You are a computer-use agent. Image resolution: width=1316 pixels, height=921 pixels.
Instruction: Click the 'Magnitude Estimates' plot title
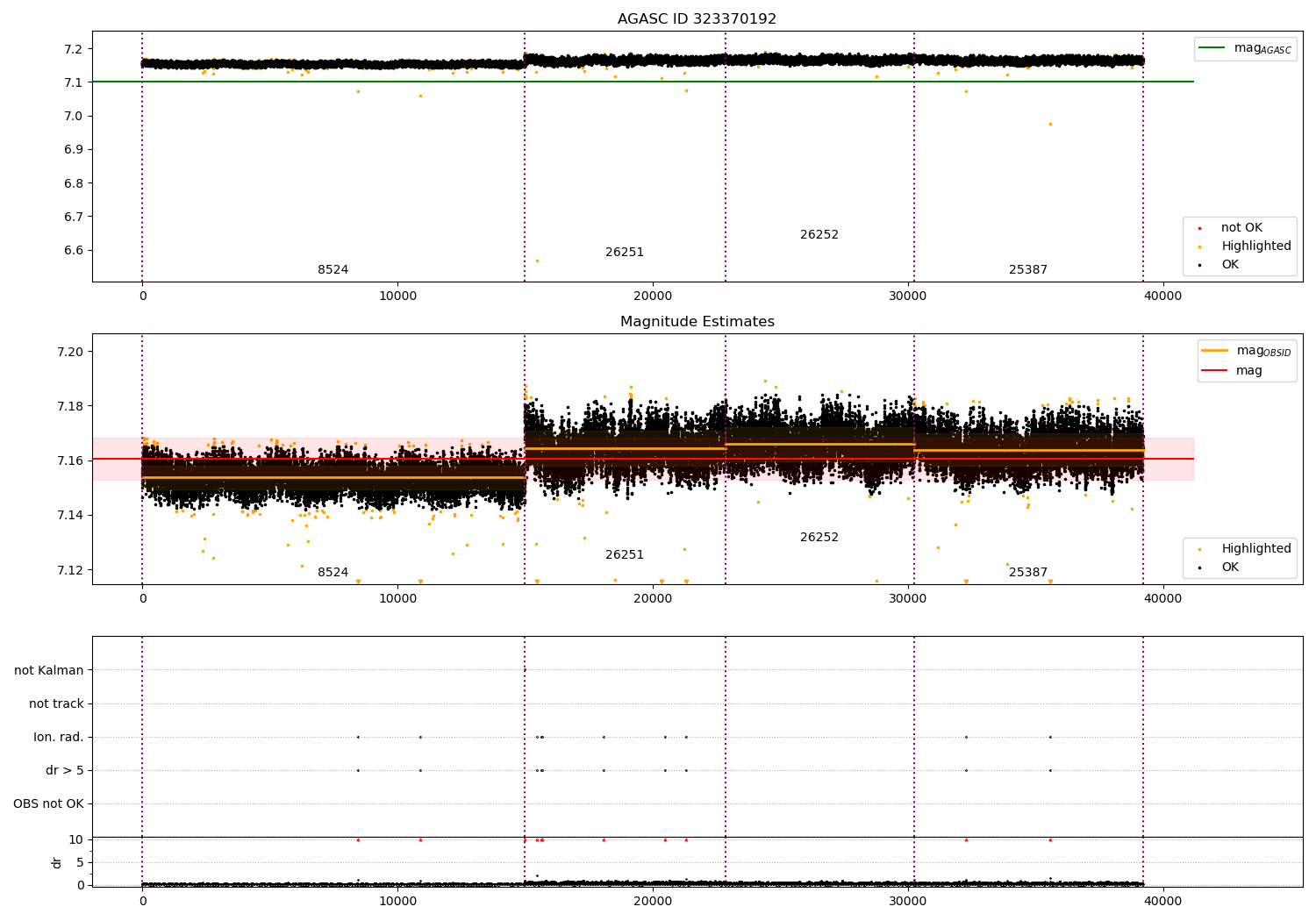pyautogui.click(x=697, y=322)
